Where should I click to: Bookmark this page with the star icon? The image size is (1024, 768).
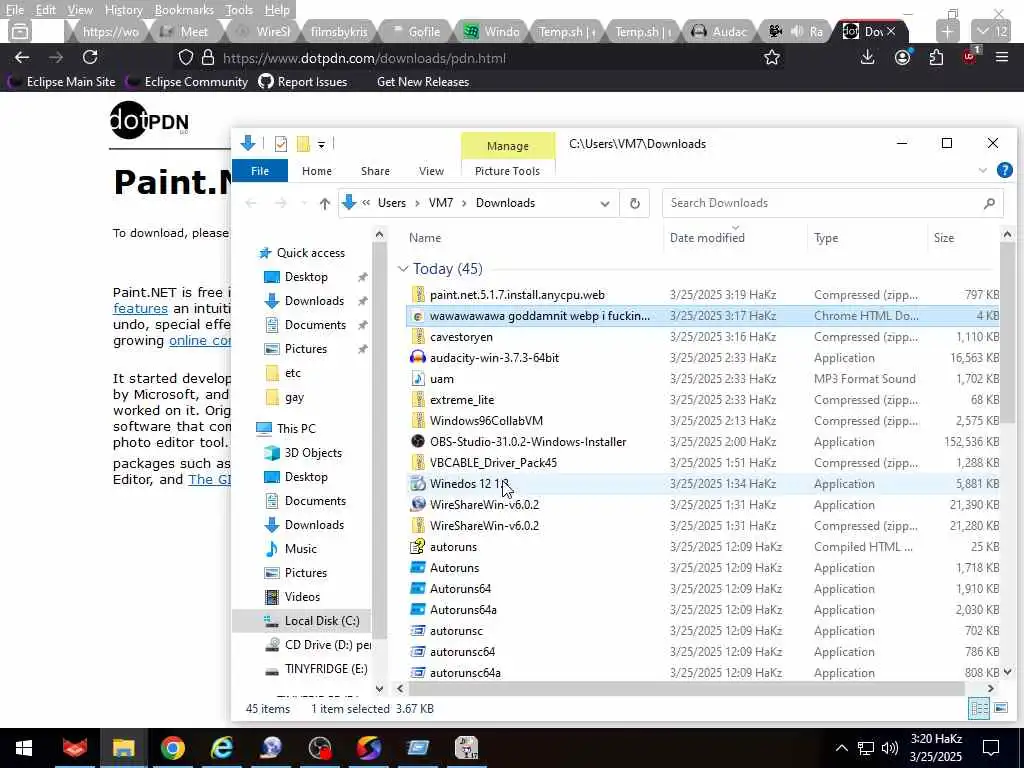point(772,58)
